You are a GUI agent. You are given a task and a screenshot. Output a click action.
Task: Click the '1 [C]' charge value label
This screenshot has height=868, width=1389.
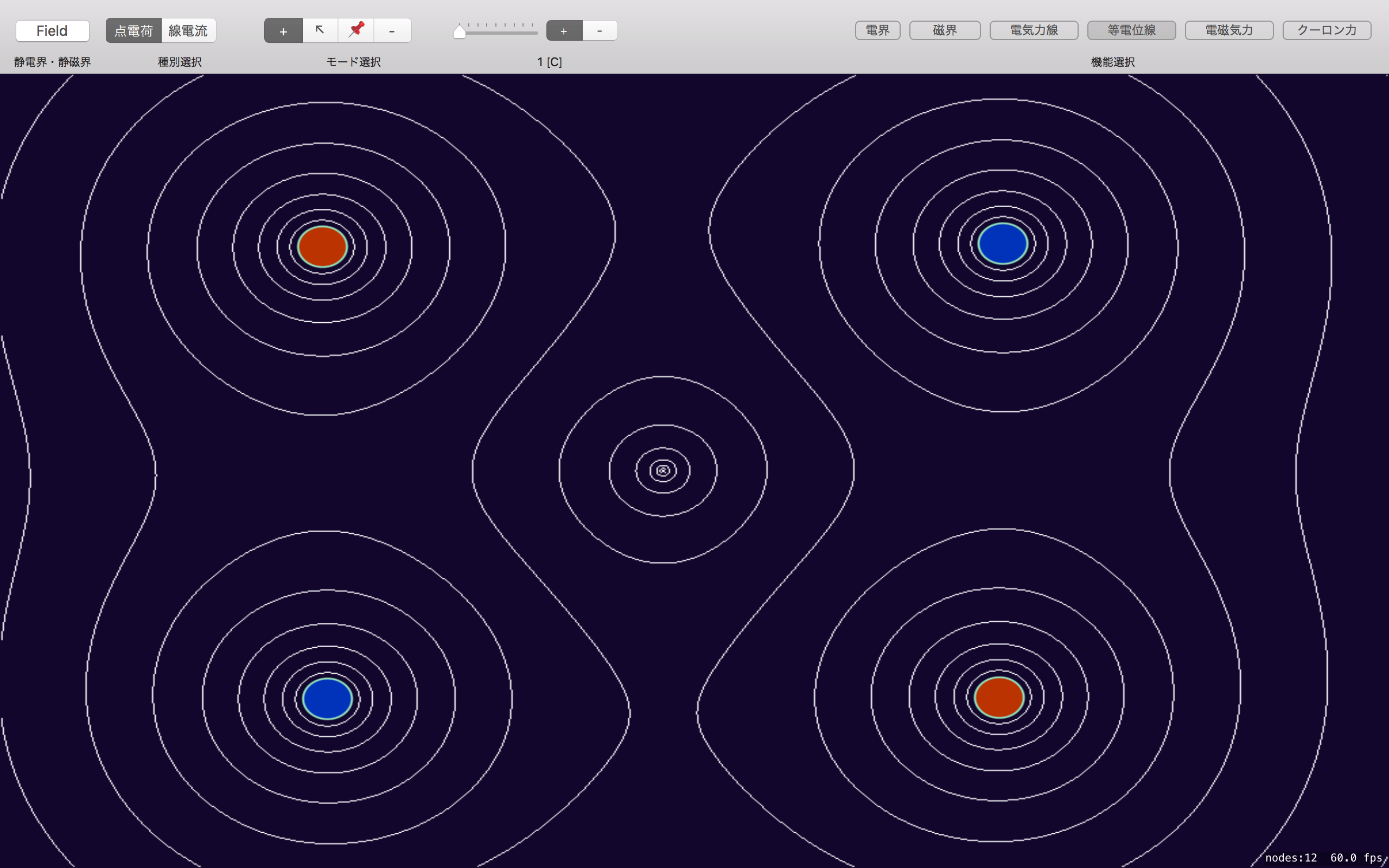[549, 62]
